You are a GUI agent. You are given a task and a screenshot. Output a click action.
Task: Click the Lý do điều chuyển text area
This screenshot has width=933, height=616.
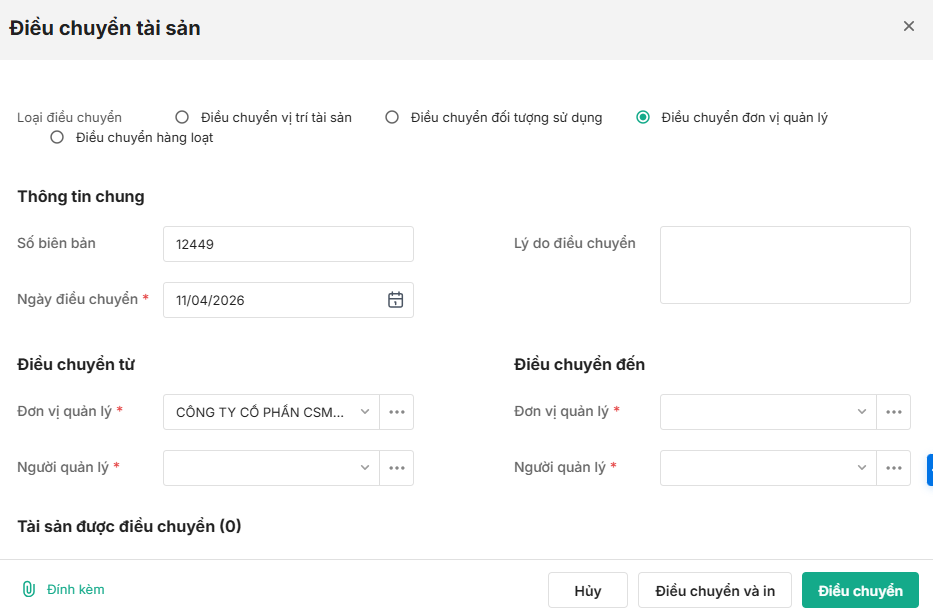[x=785, y=265]
